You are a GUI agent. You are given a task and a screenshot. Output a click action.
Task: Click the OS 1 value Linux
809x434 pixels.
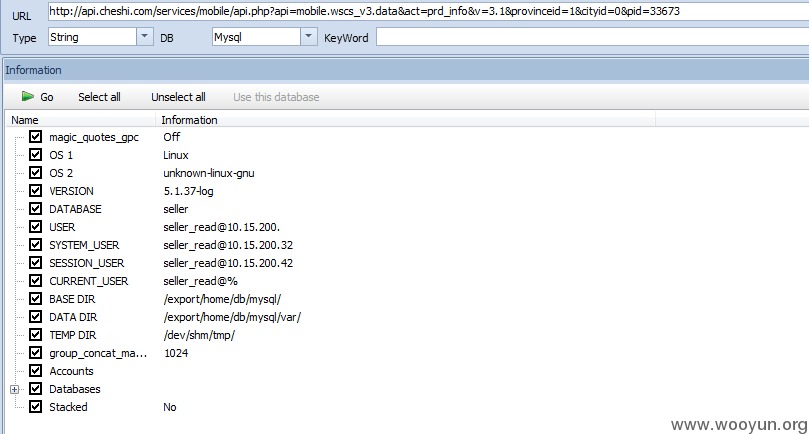pos(176,155)
